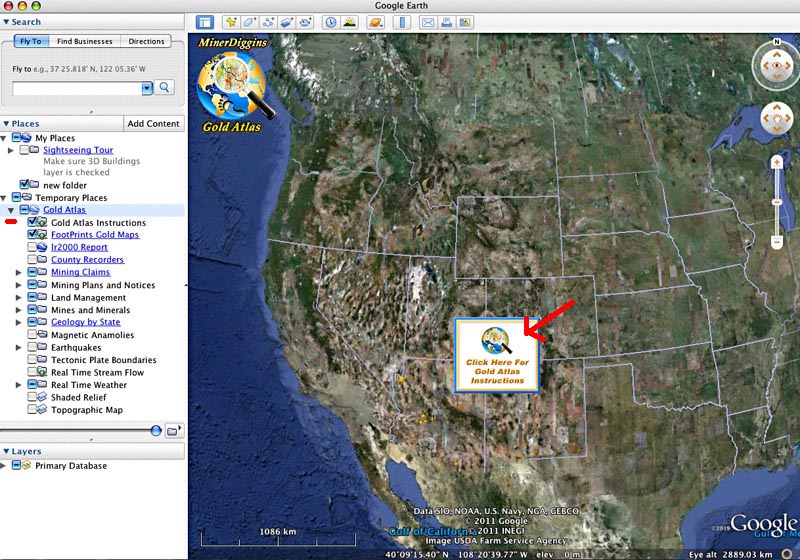This screenshot has width=800, height=560.
Task: Collapse the Layers panel triangle
Action: click(6, 451)
